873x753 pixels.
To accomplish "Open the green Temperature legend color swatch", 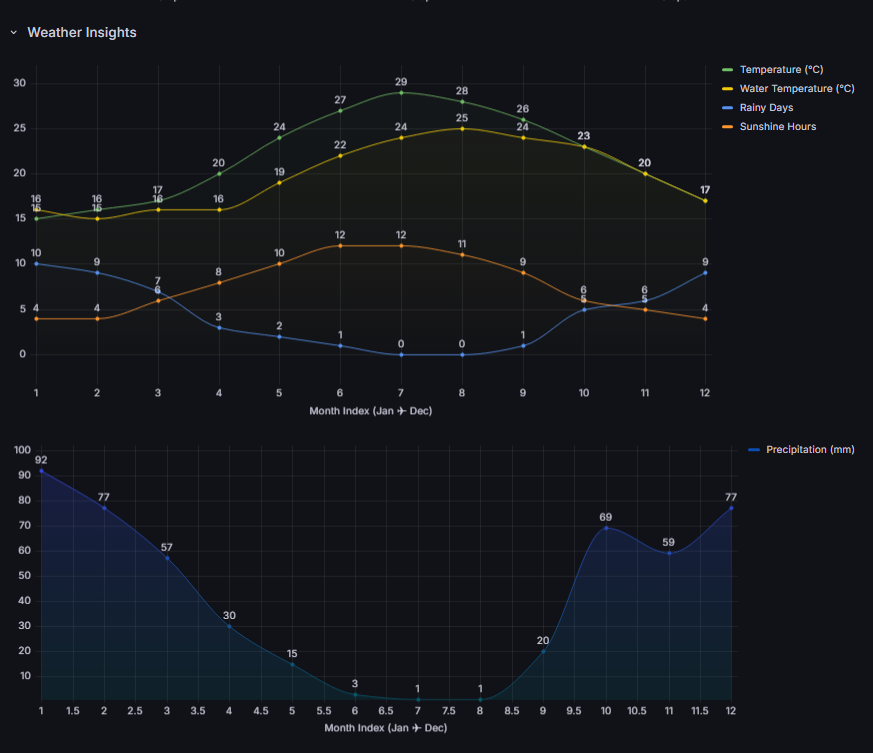I will [728, 70].
